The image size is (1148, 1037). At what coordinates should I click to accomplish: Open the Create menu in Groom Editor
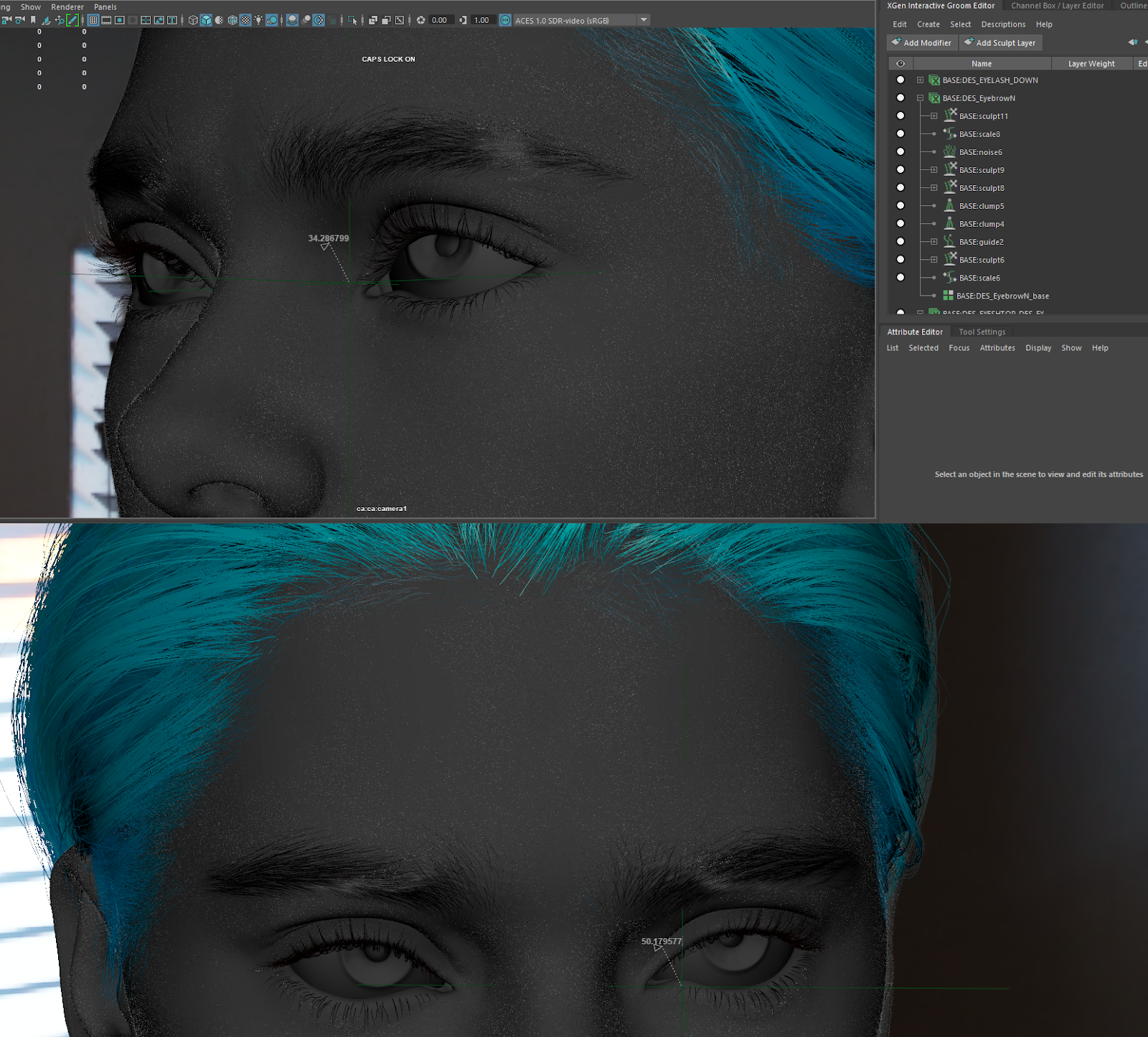928,24
